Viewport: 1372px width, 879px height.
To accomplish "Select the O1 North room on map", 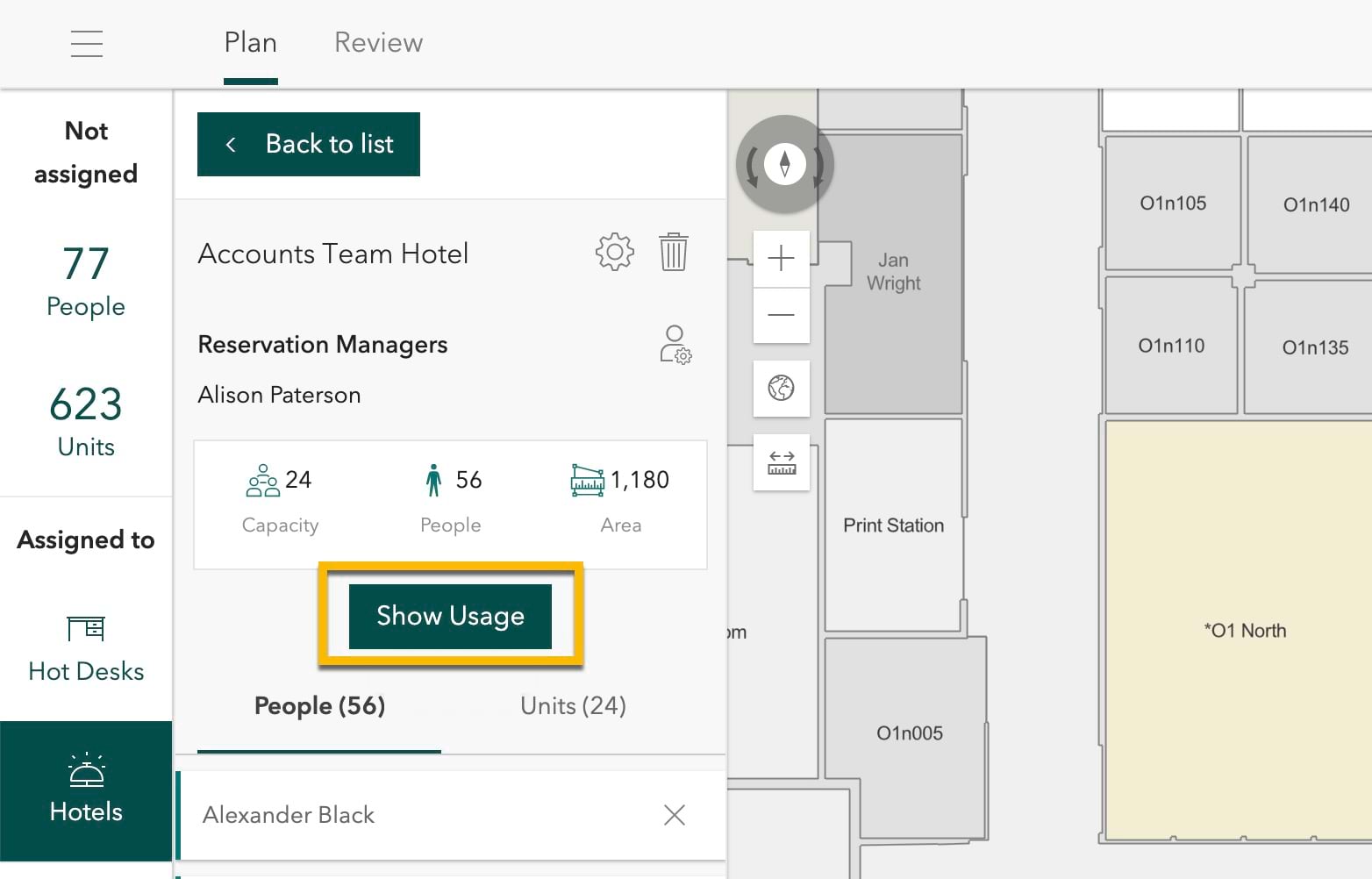I will point(1244,631).
